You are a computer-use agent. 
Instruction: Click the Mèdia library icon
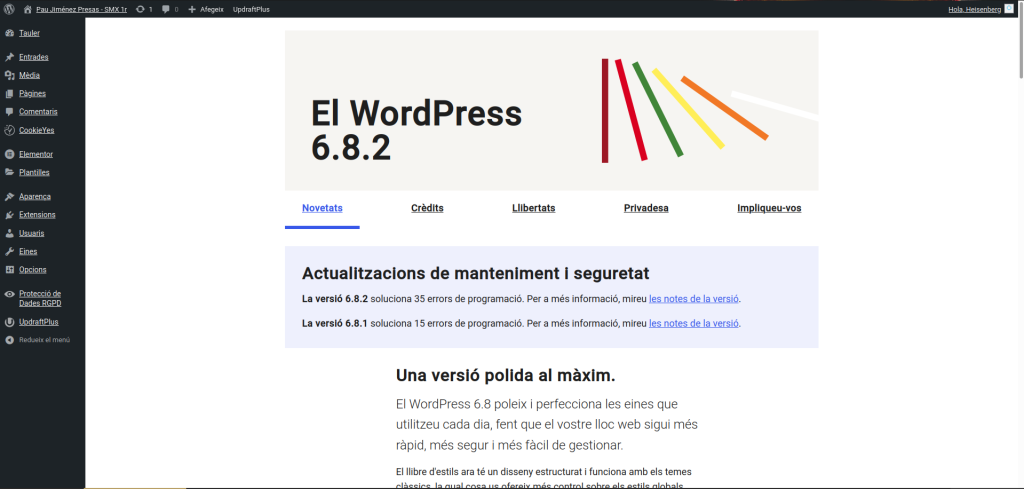pos(9,75)
